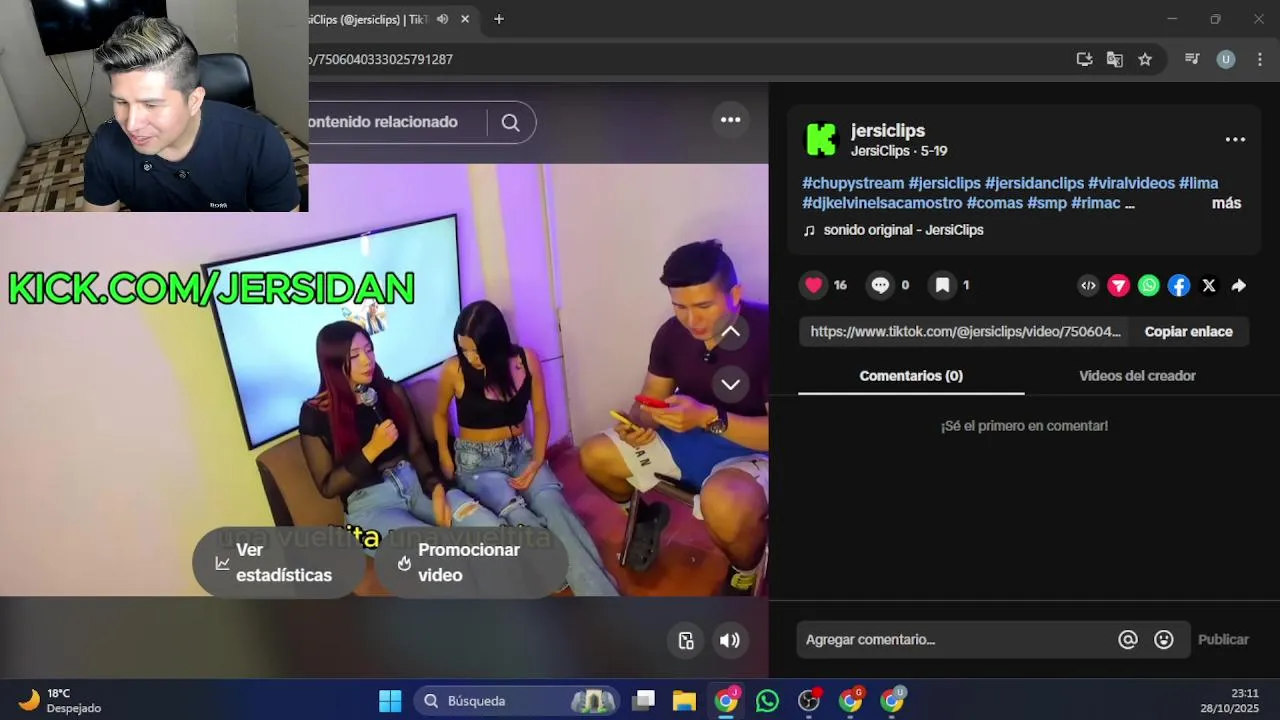Screen dimensions: 1280x720
Task: Mute the video with the speaker button
Action: pyautogui.click(x=730, y=641)
